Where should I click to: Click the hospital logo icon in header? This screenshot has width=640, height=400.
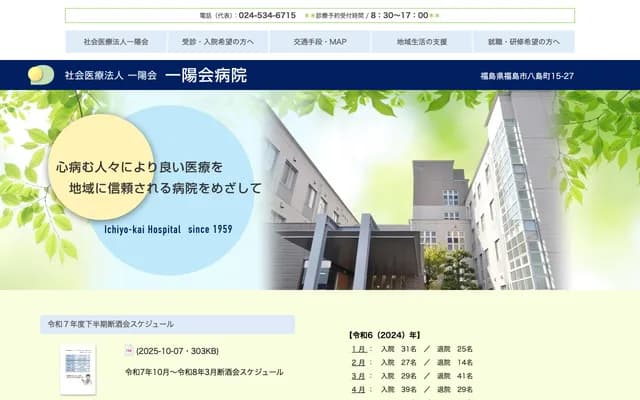[x=41, y=75]
